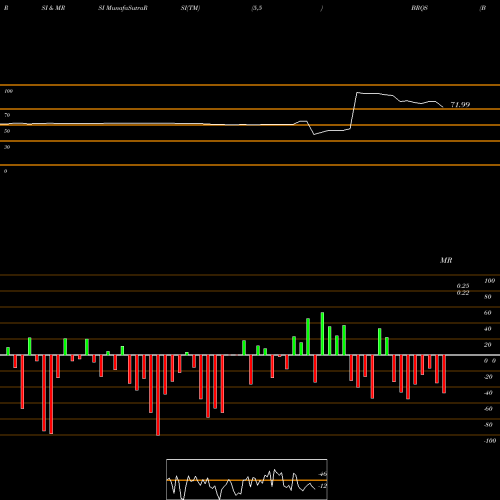Click the MR axis label -80
Image resolution: width=500 pixels, height=500 pixels.
pyautogui.click(x=488, y=425)
